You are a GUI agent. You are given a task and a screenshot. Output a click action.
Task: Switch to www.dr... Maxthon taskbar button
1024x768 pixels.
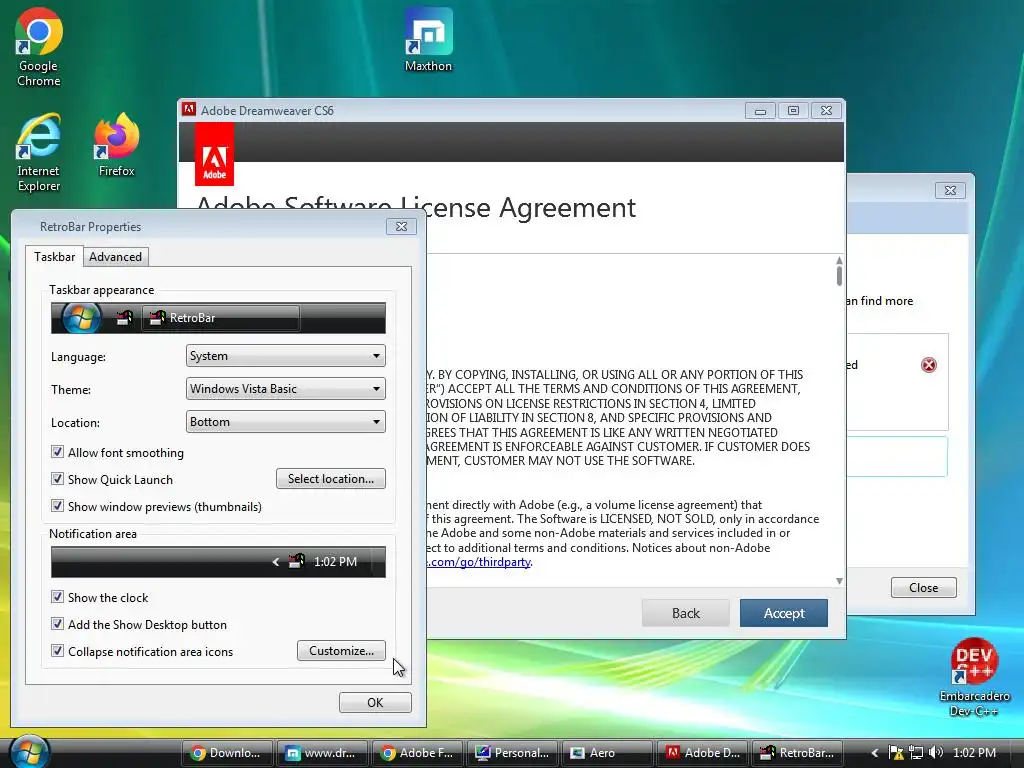point(321,752)
